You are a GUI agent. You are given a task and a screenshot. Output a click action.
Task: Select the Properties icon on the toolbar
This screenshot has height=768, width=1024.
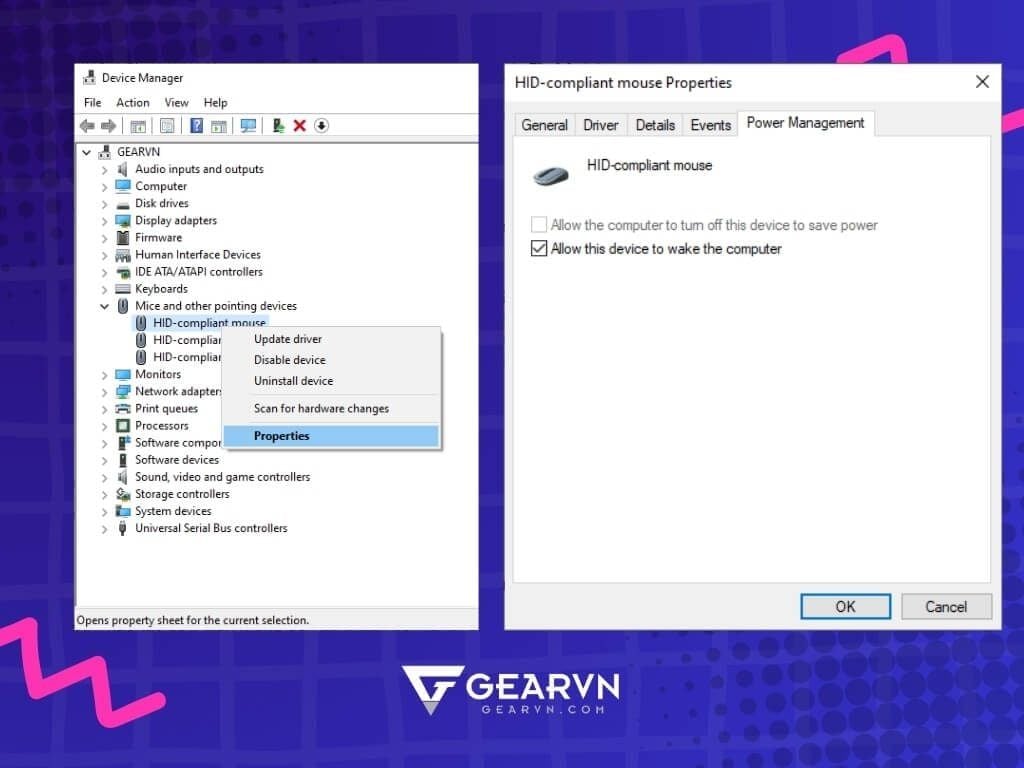[166, 125]
